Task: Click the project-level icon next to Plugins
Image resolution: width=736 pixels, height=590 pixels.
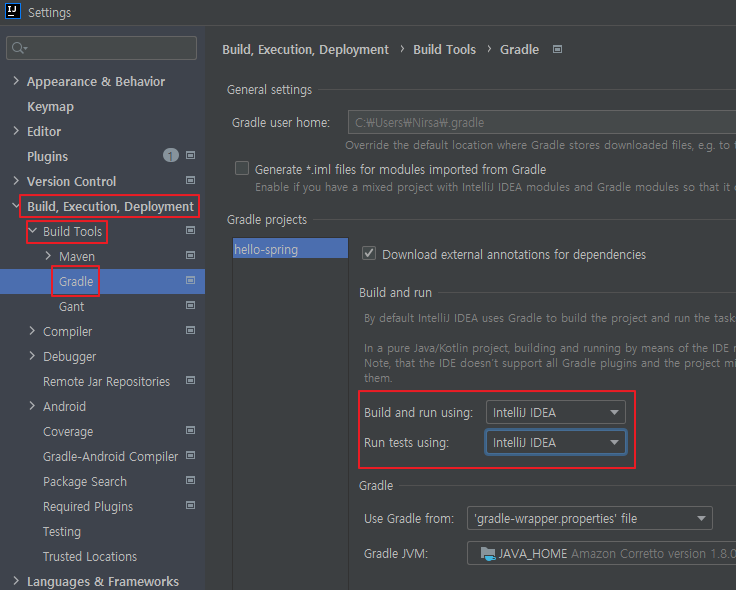Action: point(190,155)
